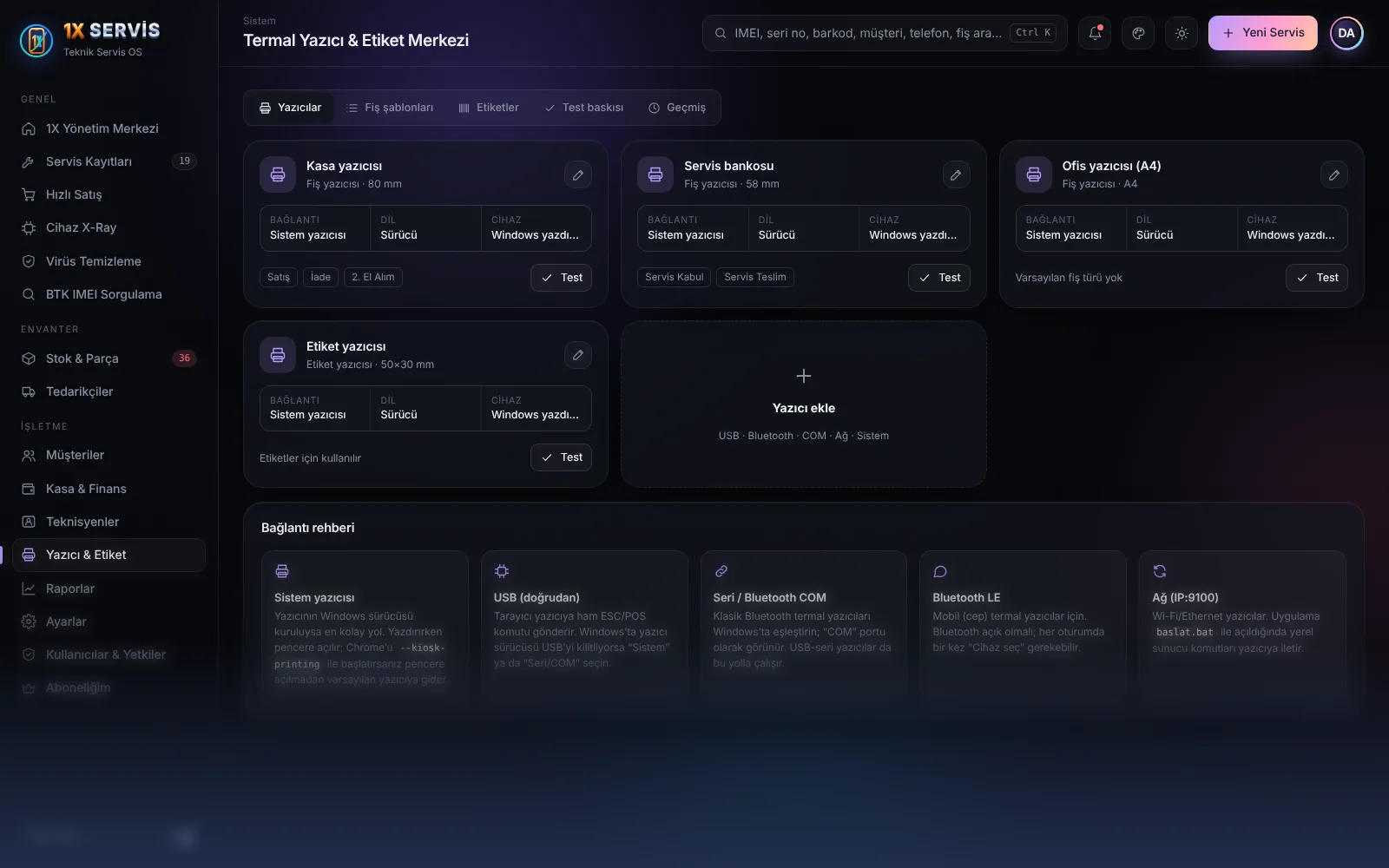This screenshot has width=1389, height=868.
Task: Run Test on Etiket yazıcısı
Action: [x=562, y=457]
